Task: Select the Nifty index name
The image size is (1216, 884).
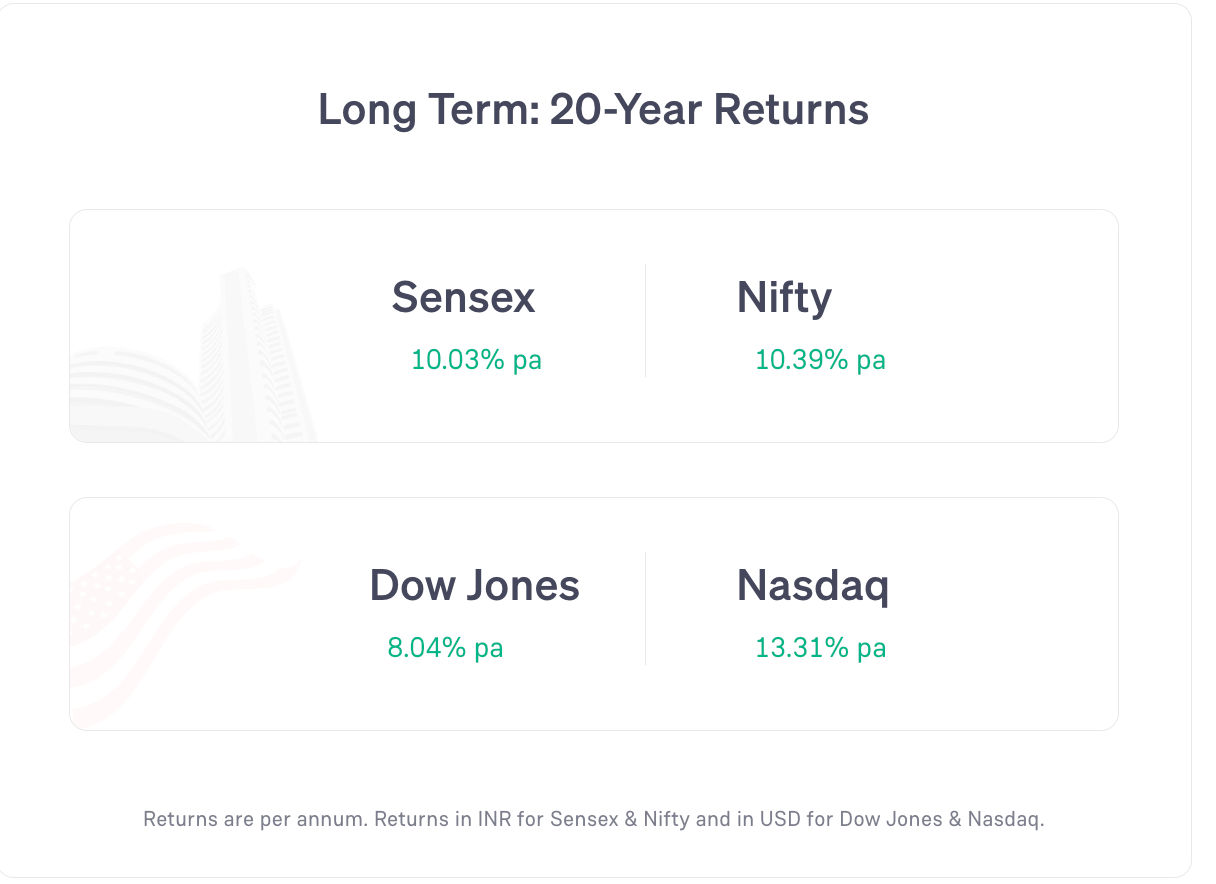Action: coord(784,298)
